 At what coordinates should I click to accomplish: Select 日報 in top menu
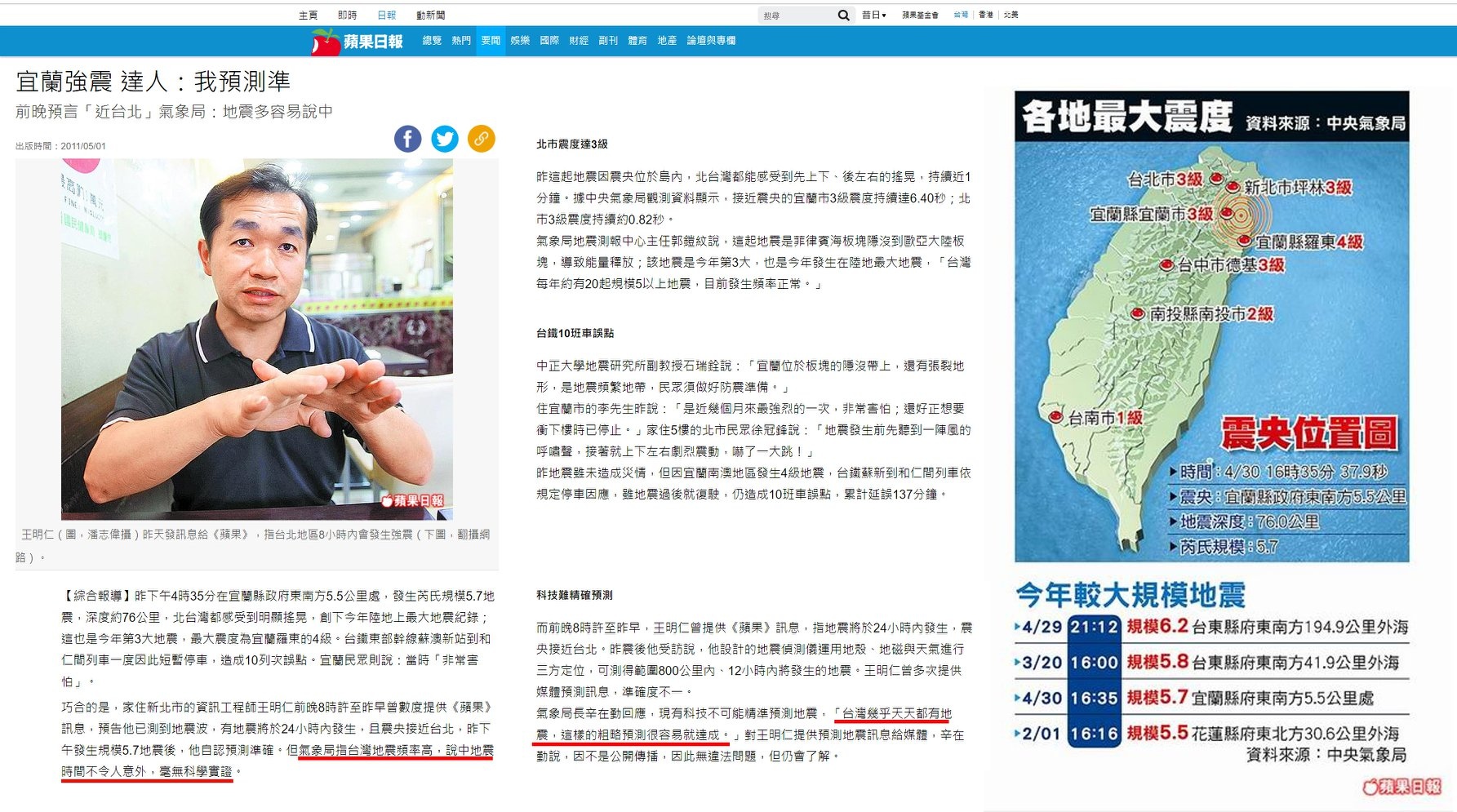(386, 15)
